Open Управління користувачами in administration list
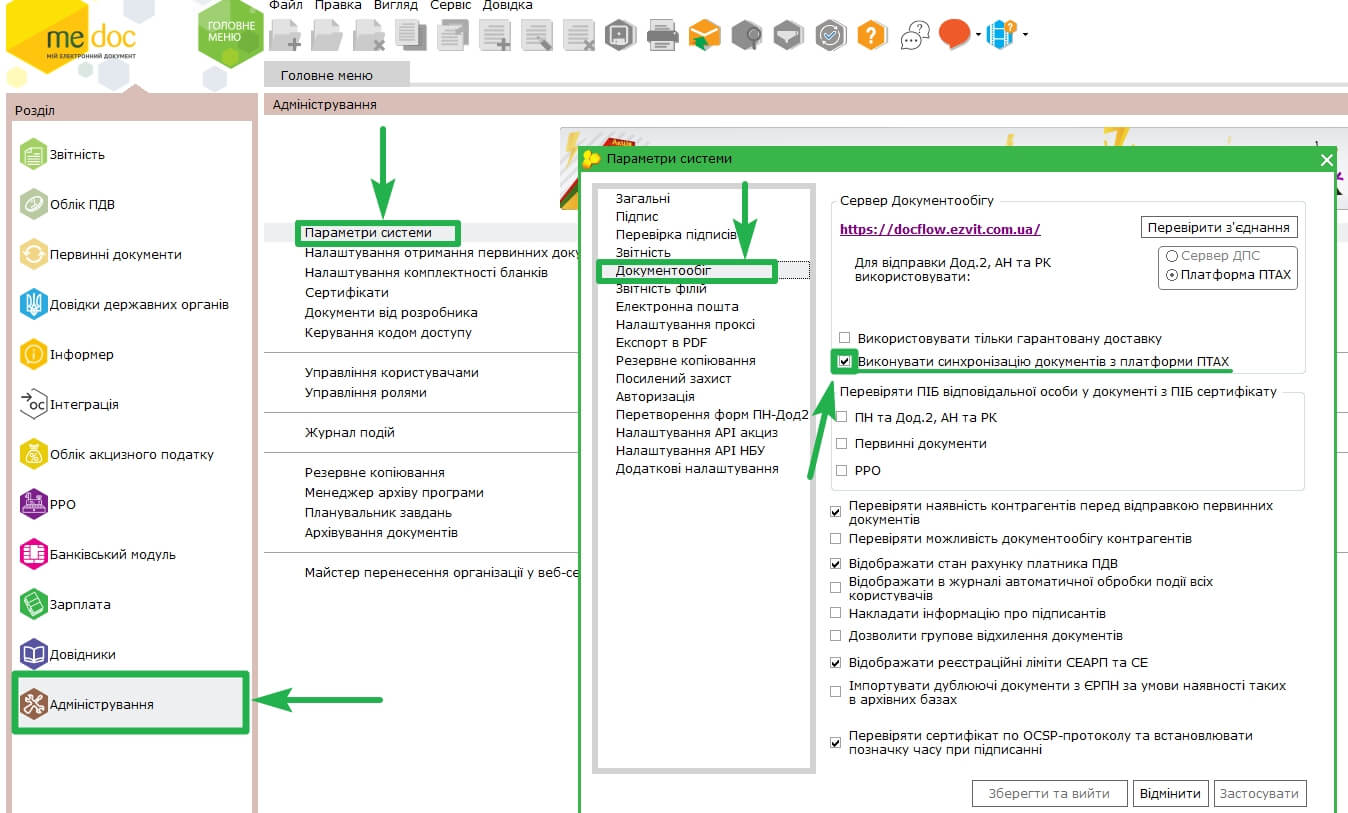This screenshot has width=1348, height=813. (x=392, y=372)
